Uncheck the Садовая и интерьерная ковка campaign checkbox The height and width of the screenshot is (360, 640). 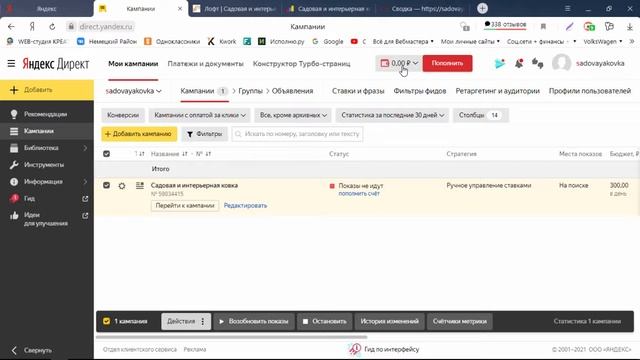(107, 185)
